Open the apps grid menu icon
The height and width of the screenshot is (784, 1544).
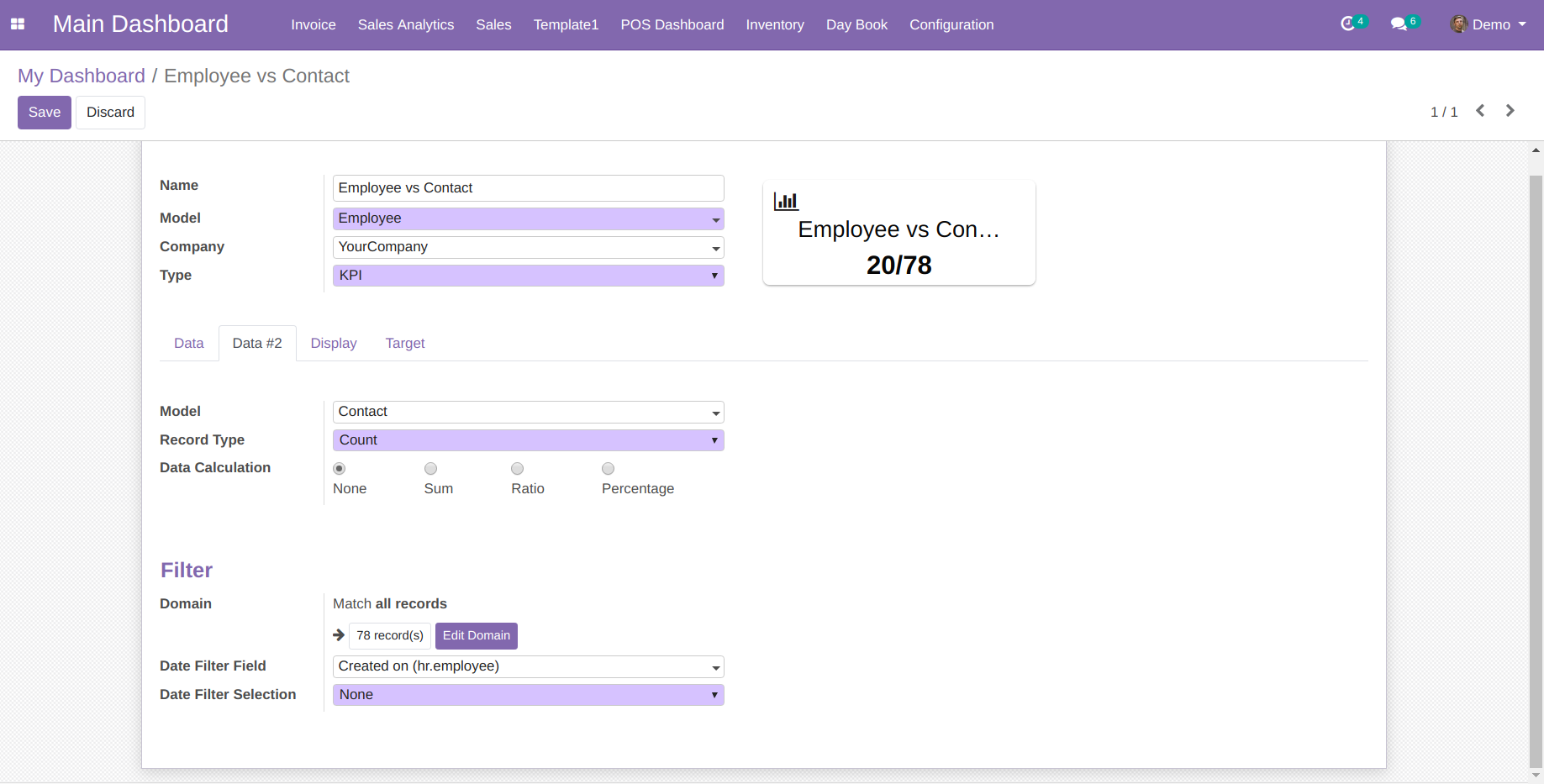[x=18, y=24]
